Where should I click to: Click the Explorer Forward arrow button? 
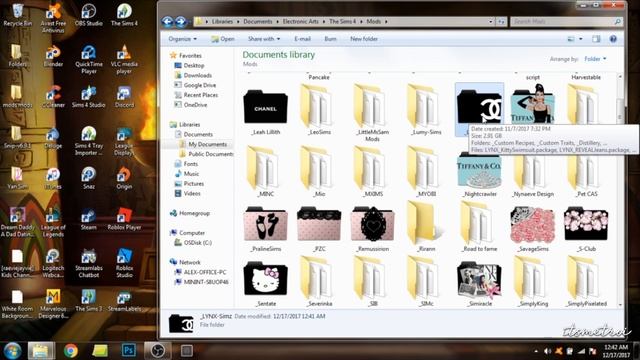181,21
